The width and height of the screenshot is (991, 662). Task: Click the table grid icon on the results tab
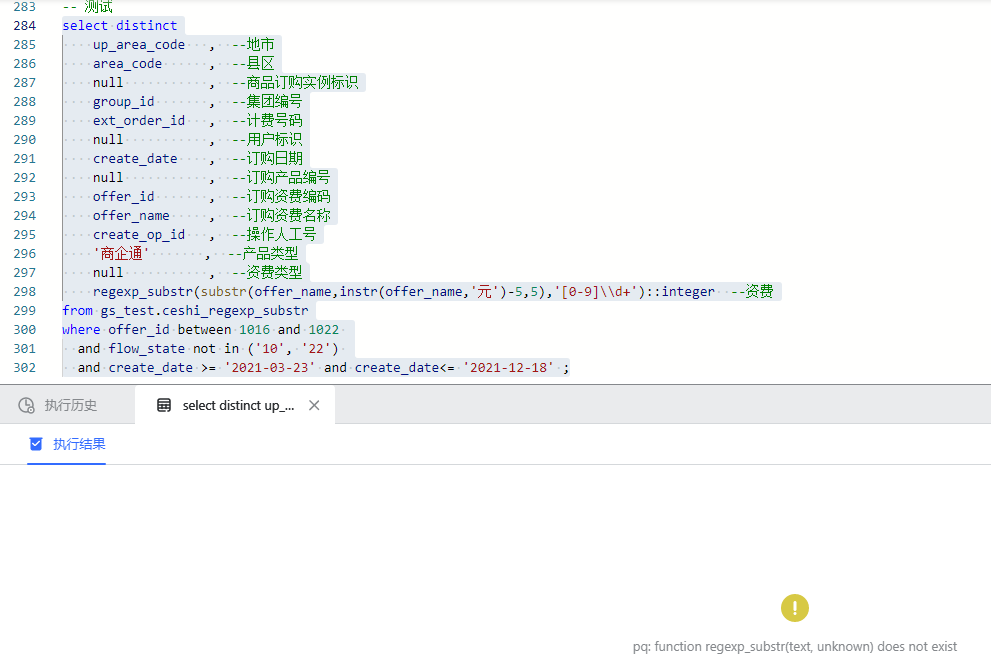point(163,404)
